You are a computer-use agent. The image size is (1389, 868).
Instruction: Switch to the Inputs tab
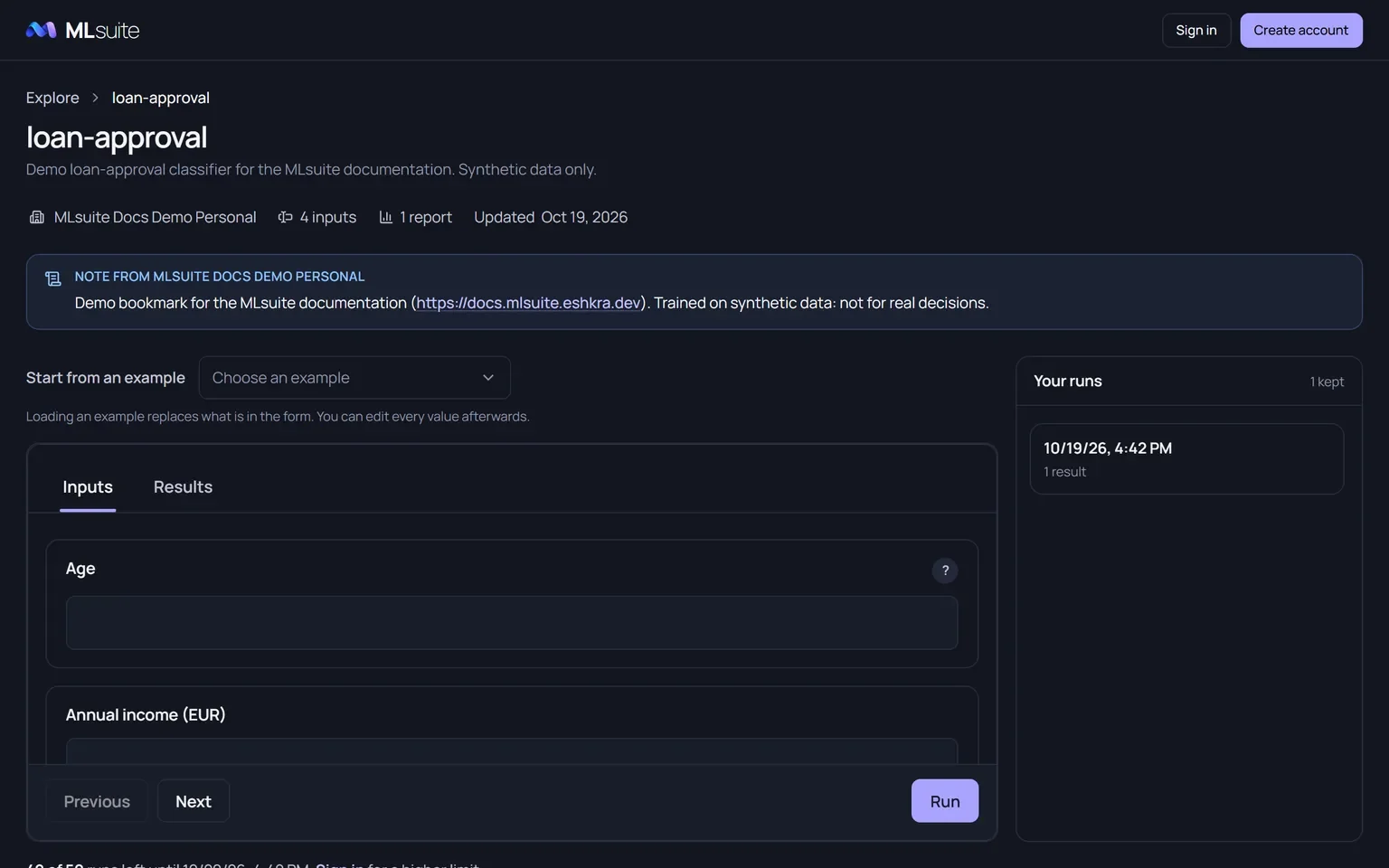pos(88,487)
